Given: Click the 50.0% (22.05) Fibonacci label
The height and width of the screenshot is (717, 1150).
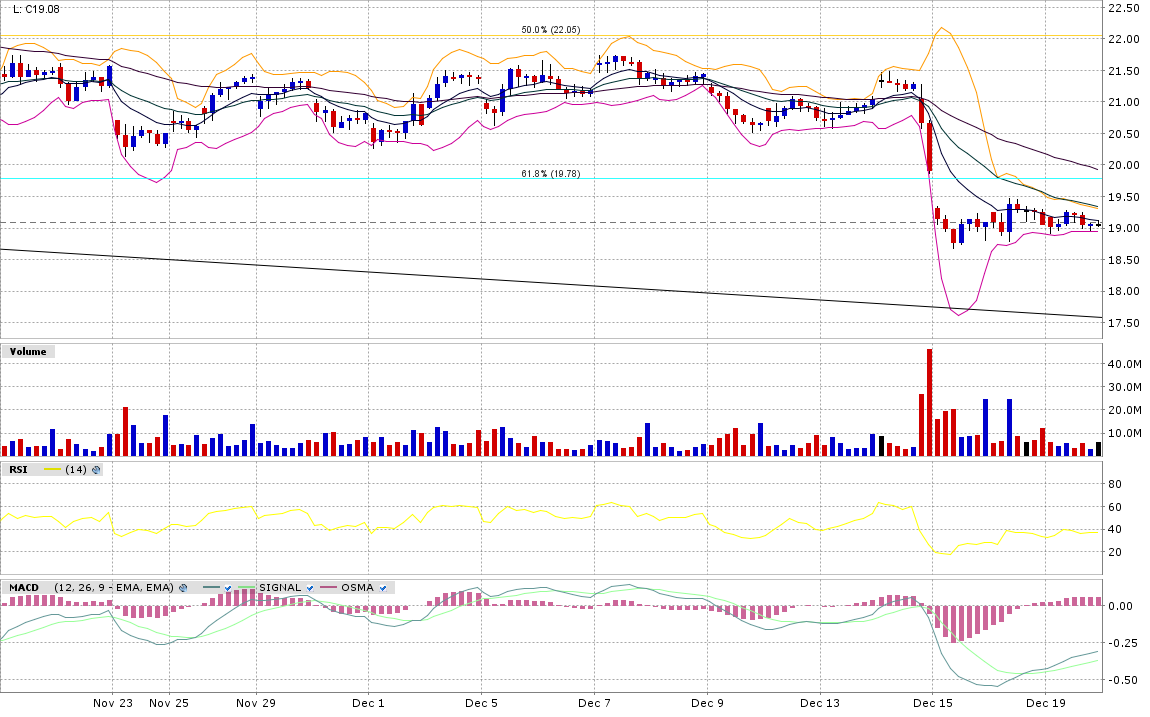Looking at the screenshot, I should (551, 30).
